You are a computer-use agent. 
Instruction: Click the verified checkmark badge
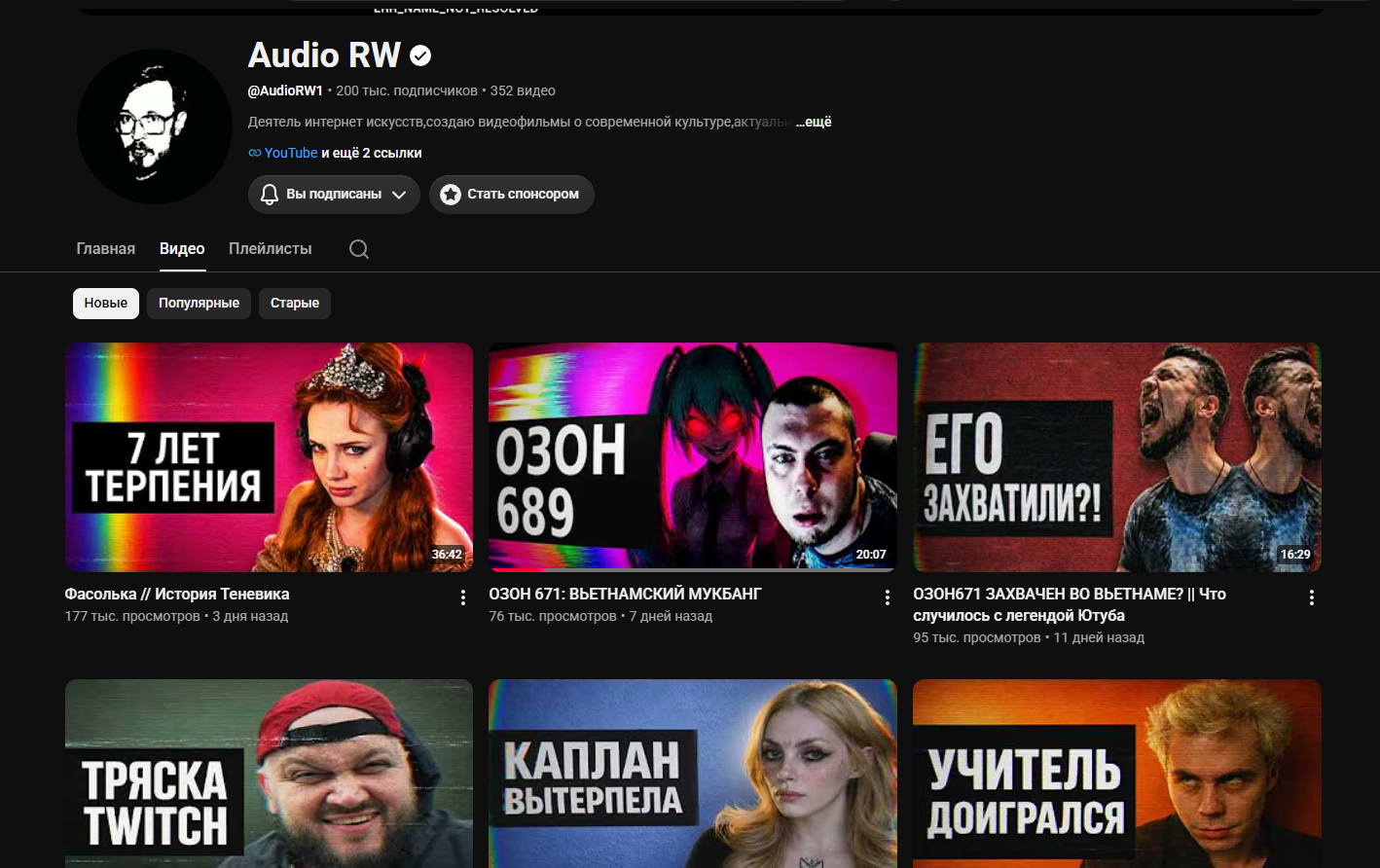420,56
